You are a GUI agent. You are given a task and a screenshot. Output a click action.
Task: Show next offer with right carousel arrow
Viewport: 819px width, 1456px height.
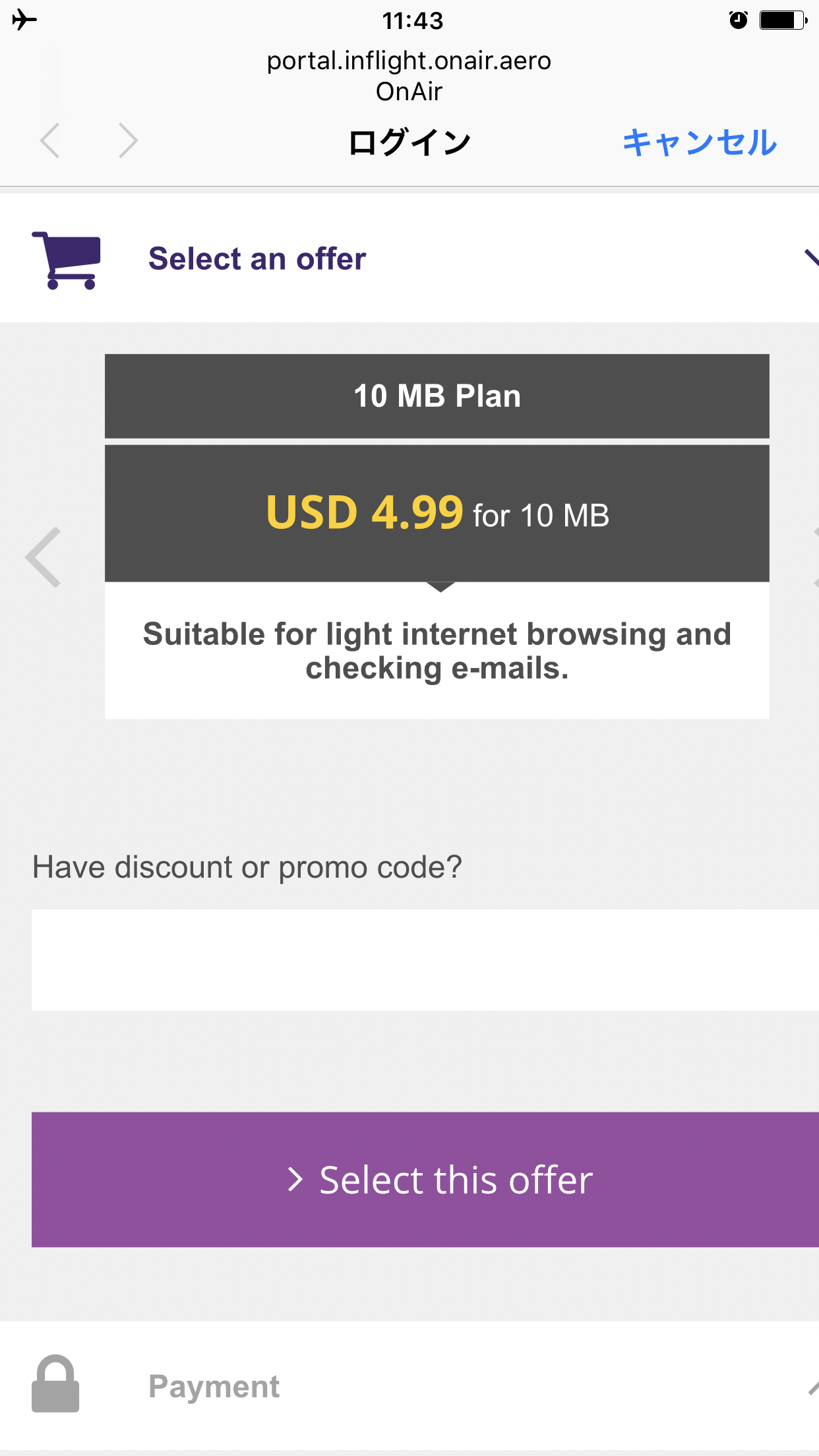point(815,557)
